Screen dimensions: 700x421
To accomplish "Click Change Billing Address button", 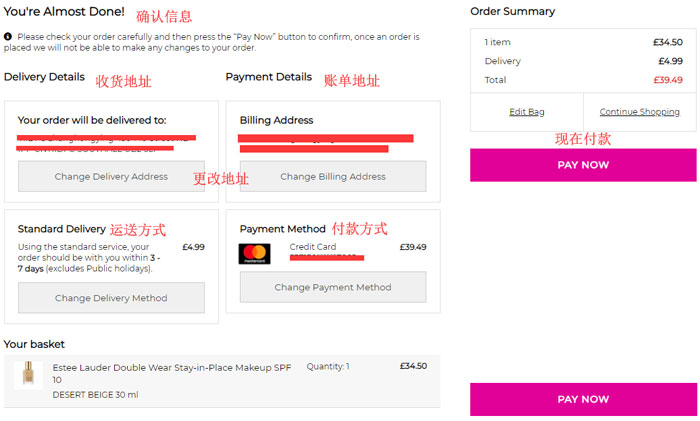I will [x=333, y=176].
